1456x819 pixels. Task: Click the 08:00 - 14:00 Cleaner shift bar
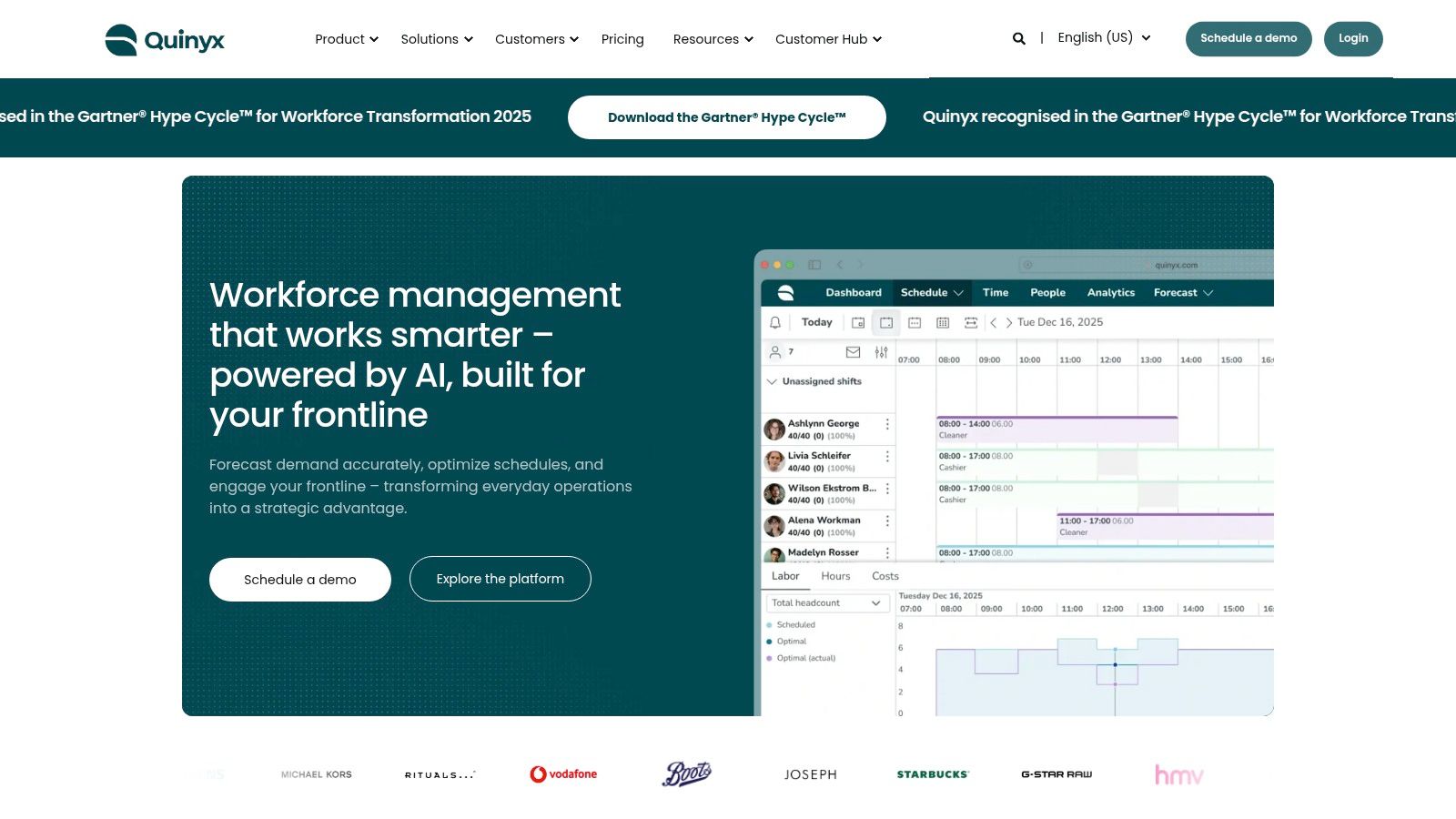click(x=1057, y=430)
